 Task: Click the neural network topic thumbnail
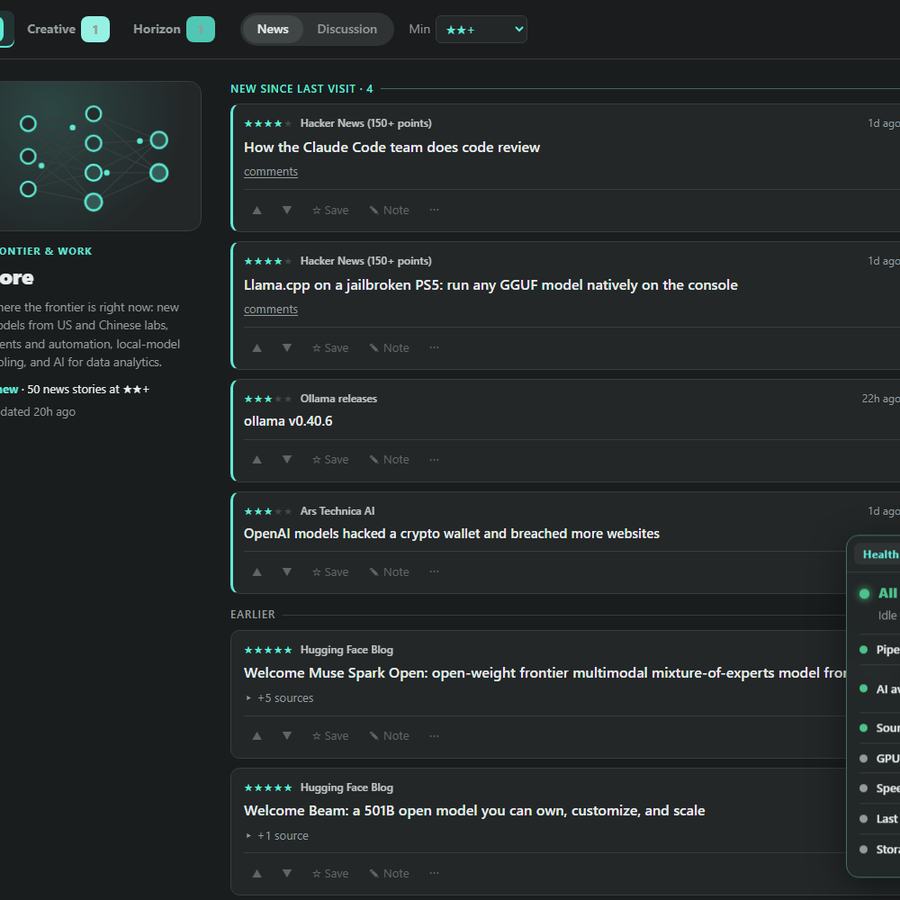100,156
